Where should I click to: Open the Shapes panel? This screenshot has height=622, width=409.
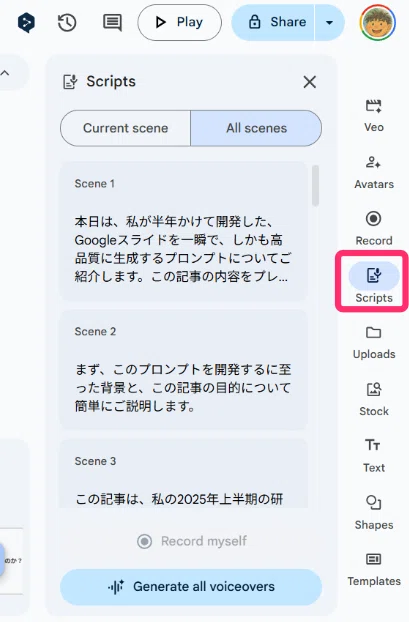pos(374,513)
